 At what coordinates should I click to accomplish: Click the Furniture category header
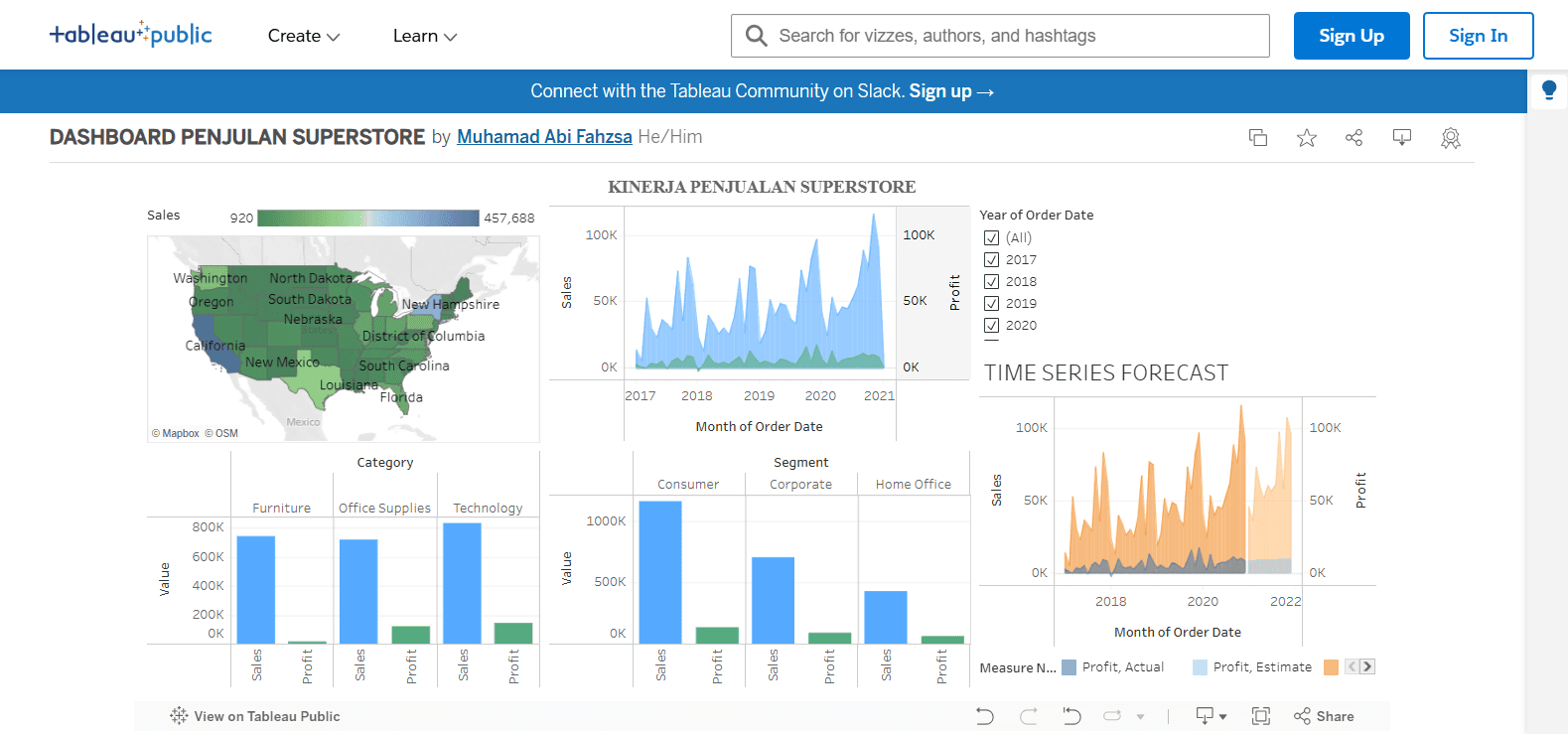click(x=282, y=508)
